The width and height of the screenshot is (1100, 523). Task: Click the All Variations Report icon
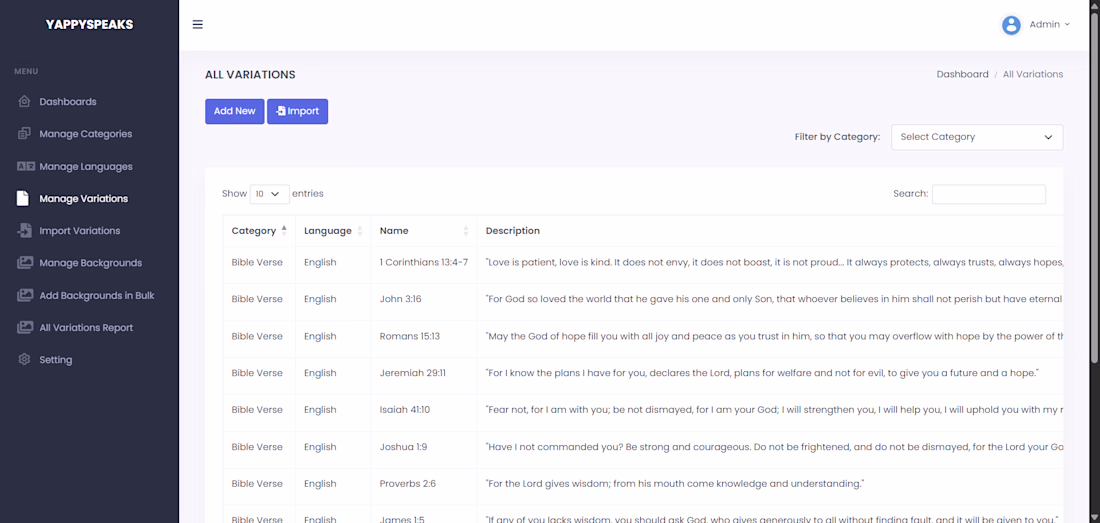coord(25,327)
